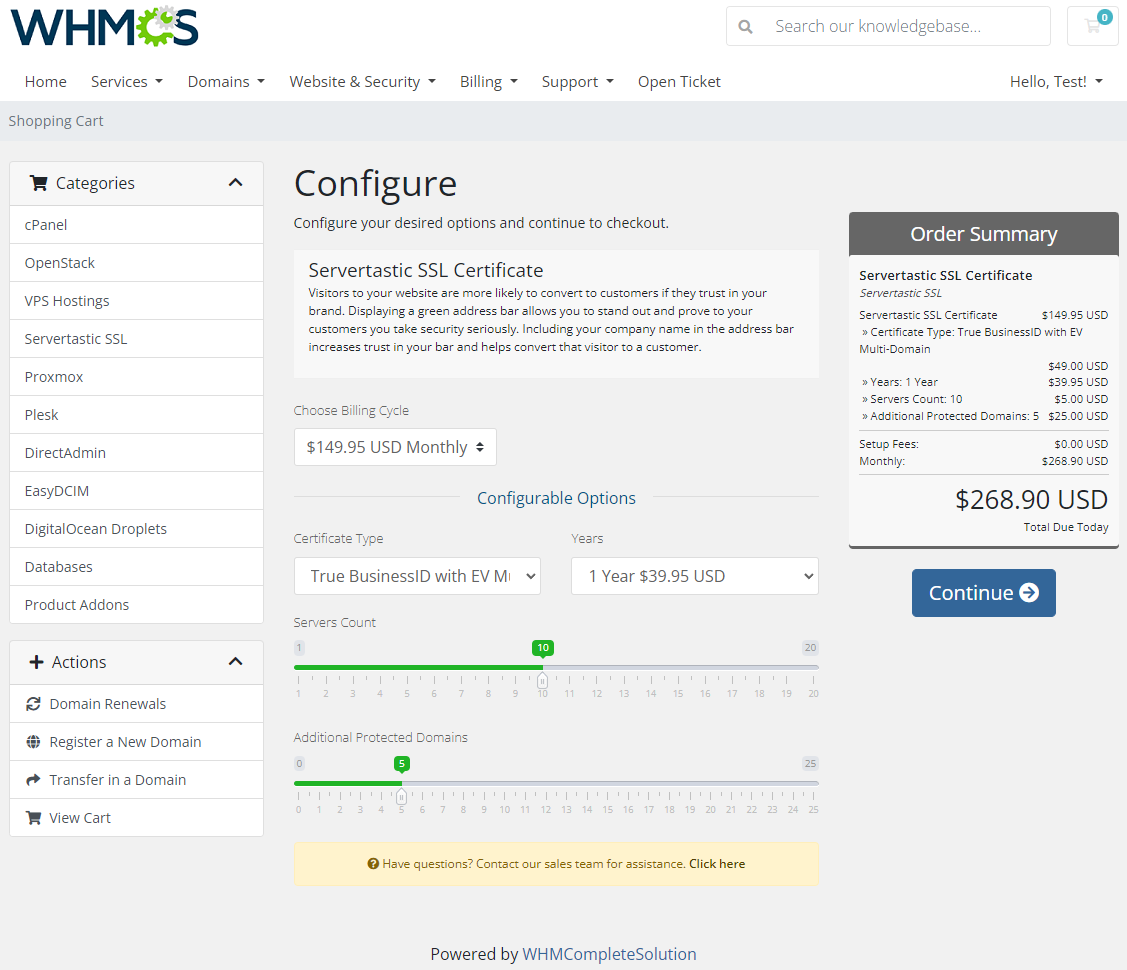Open the WHMCompleteSolution footer link
Screen dimensions: 1127x970
(x=609, y=954)
